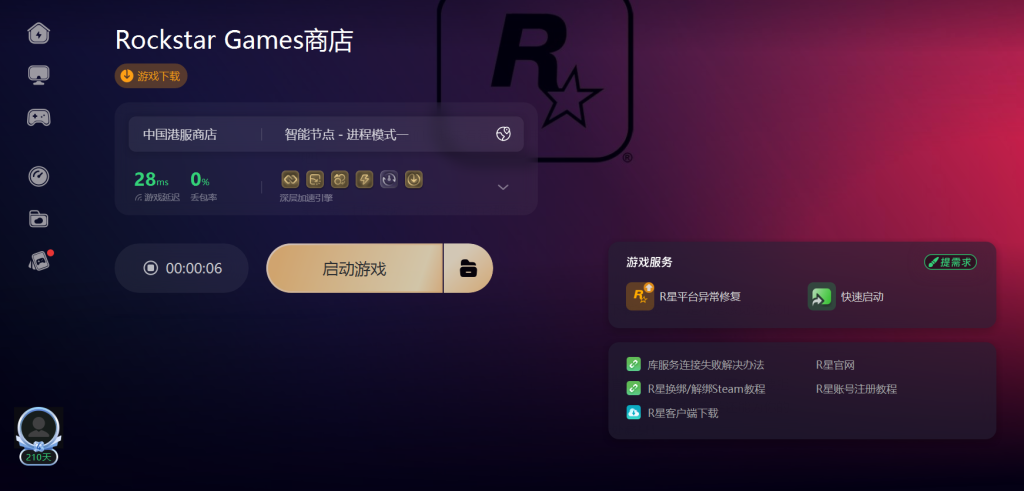Open the sidebar icon with red notification dot

point(40,261)
